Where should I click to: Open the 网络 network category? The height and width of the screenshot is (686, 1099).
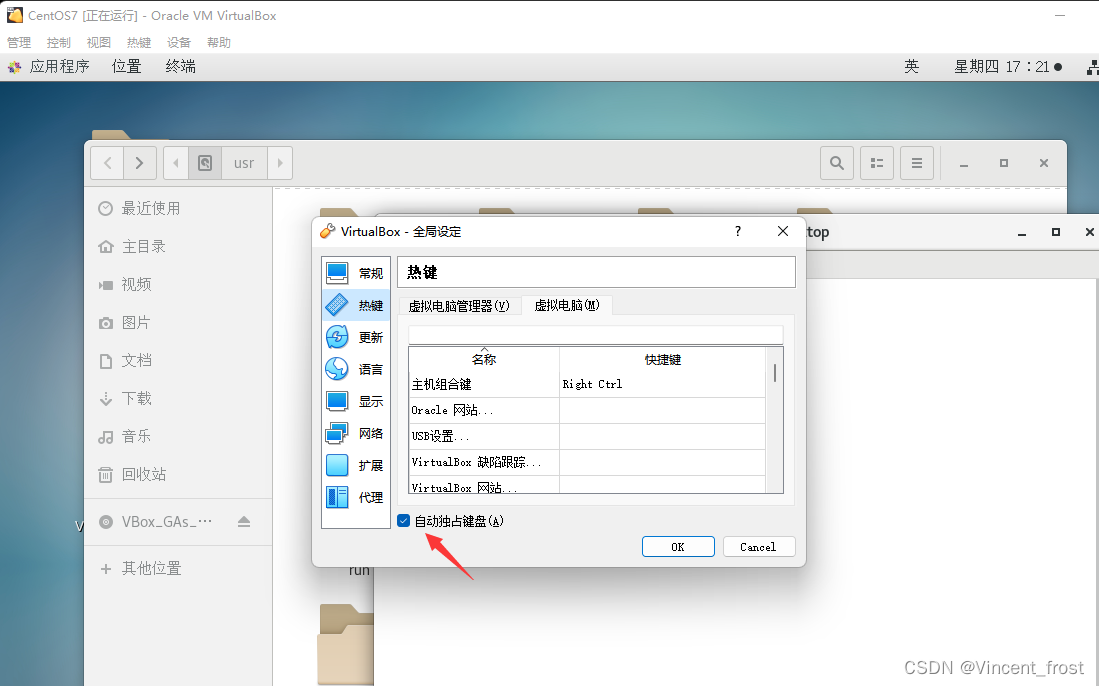click(x=355, y=434)
